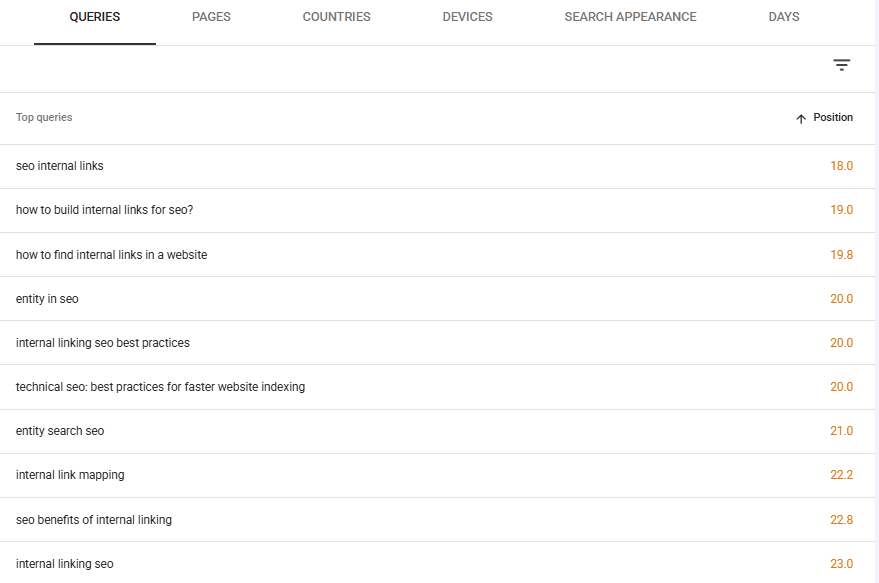Select 'seo benefits of internal linking' query
Screen dimensions: 879x583
coord(94,520)
